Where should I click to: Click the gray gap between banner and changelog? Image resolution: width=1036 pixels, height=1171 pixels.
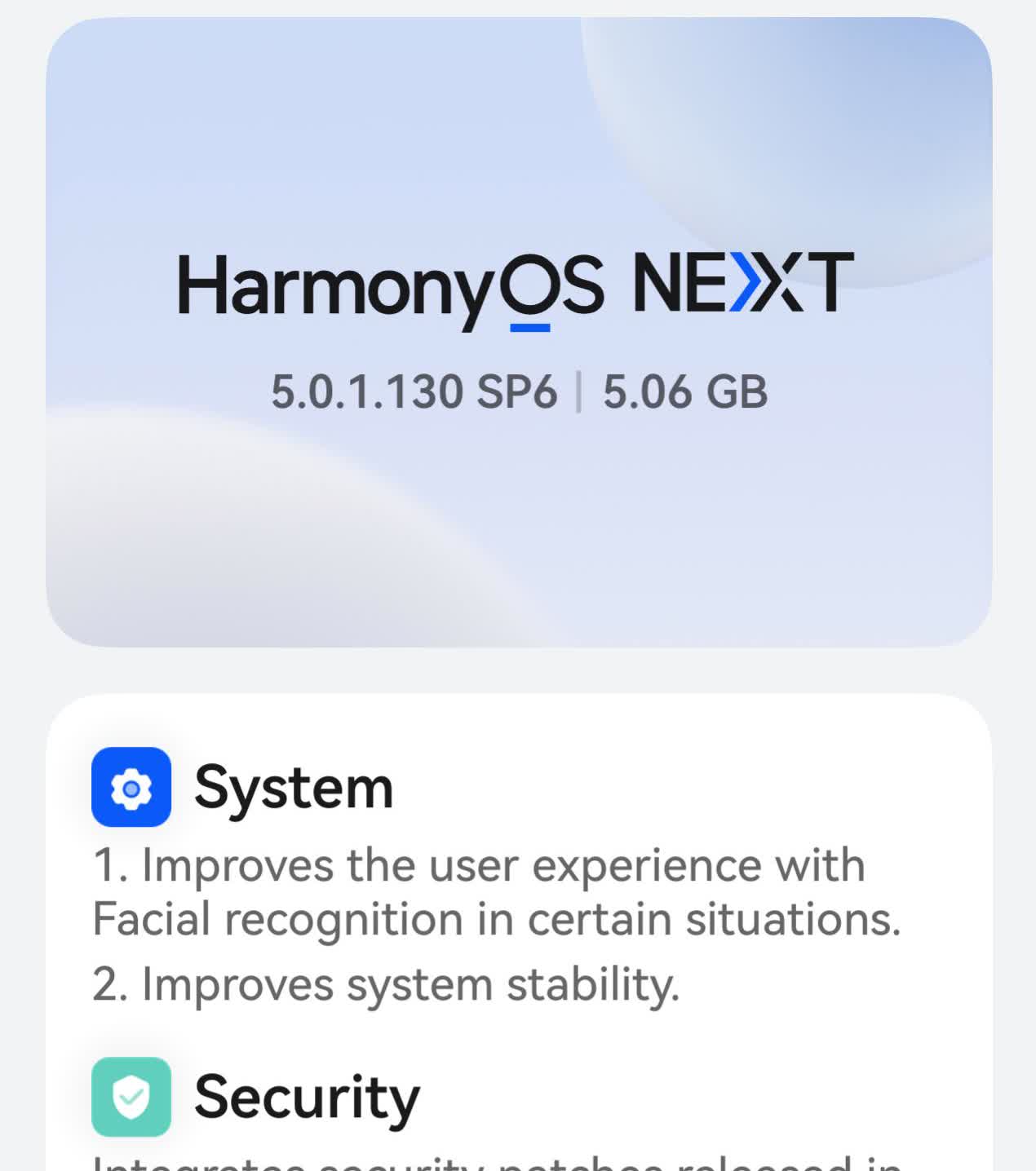(519, 670)
